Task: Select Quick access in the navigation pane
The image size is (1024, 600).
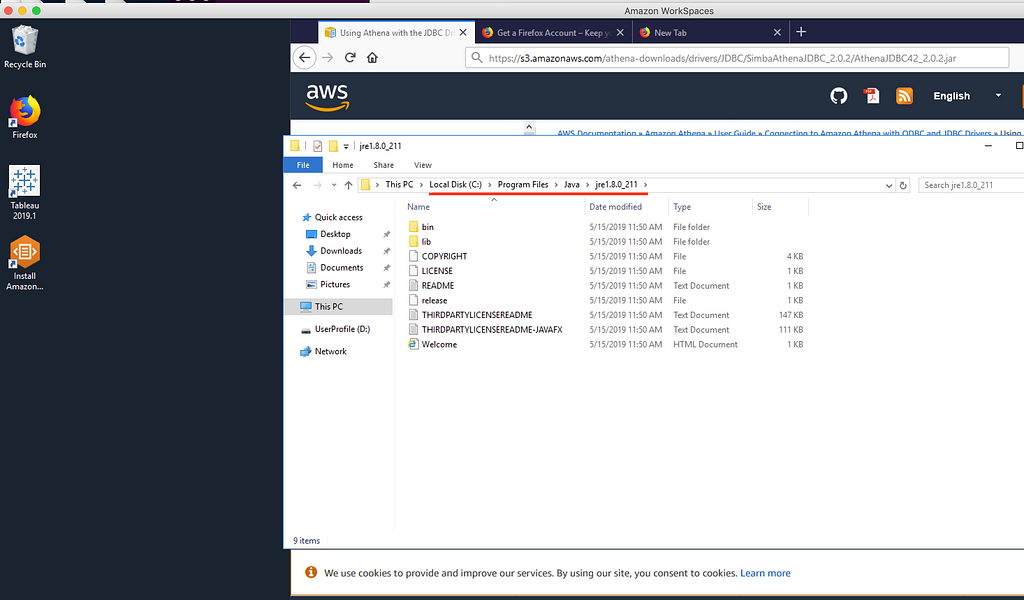Action: point(338,217)
